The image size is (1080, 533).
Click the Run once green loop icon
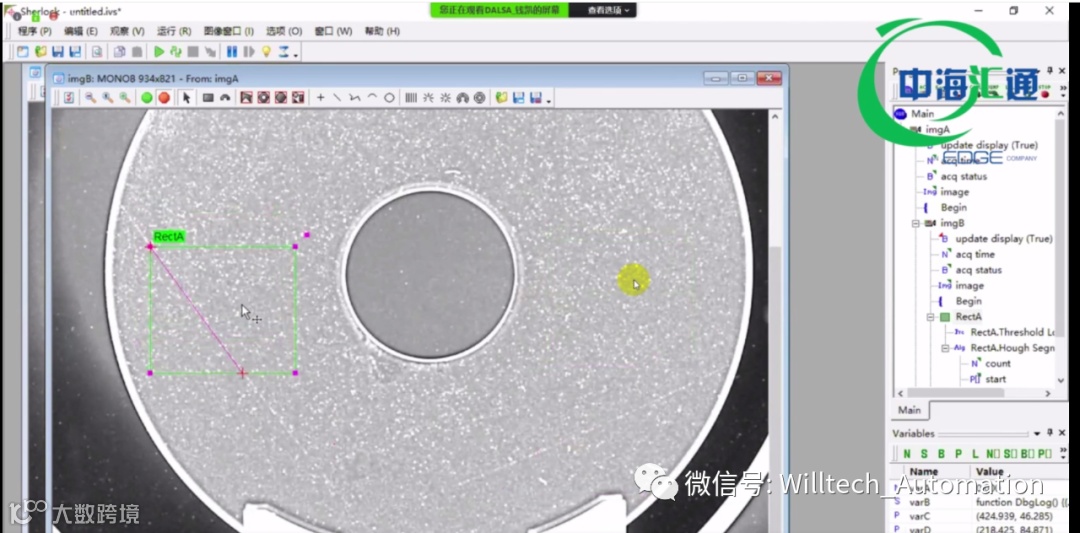click(x=176, y=52)
